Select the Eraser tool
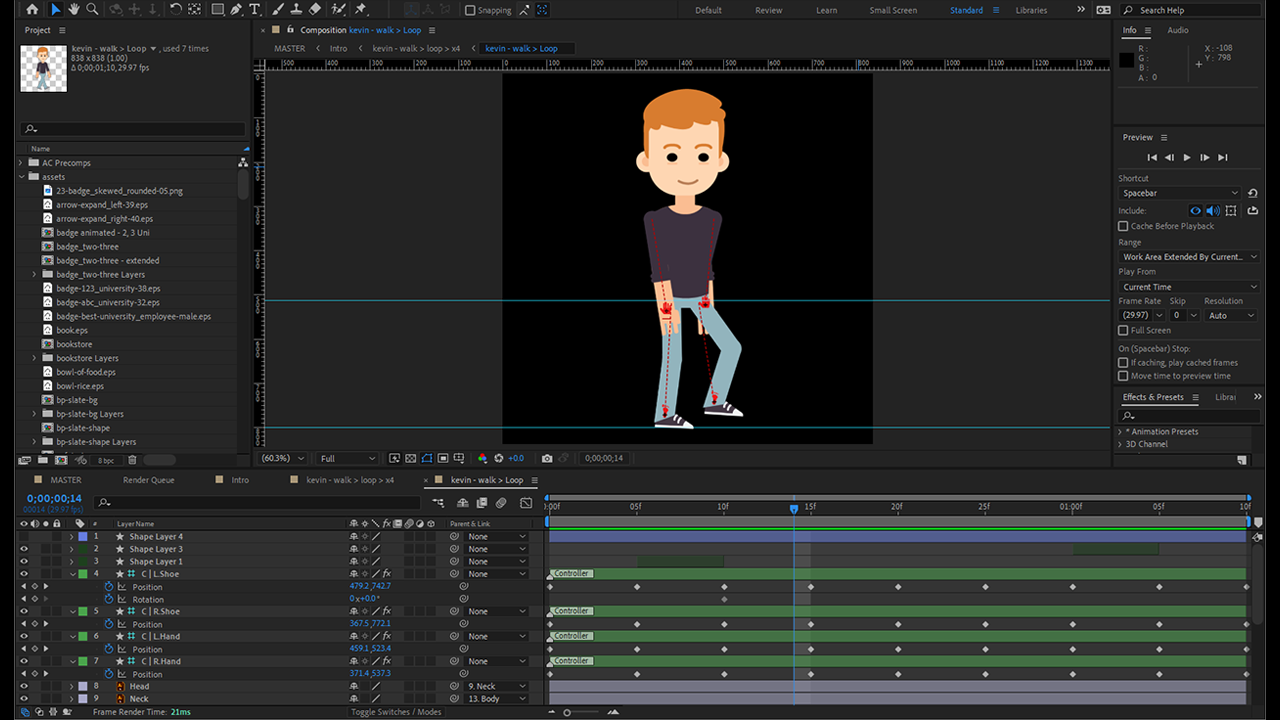This screenshot has height=720, width=1280. [315, 9]
